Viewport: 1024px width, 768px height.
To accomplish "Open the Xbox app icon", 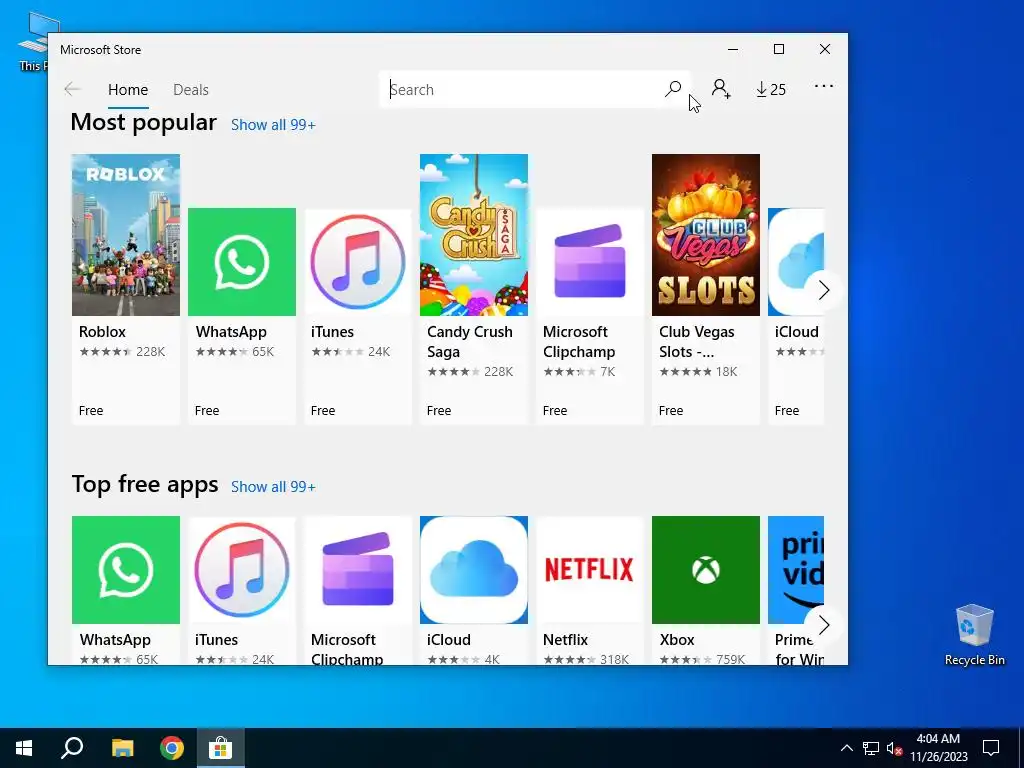I will [706, 570].
